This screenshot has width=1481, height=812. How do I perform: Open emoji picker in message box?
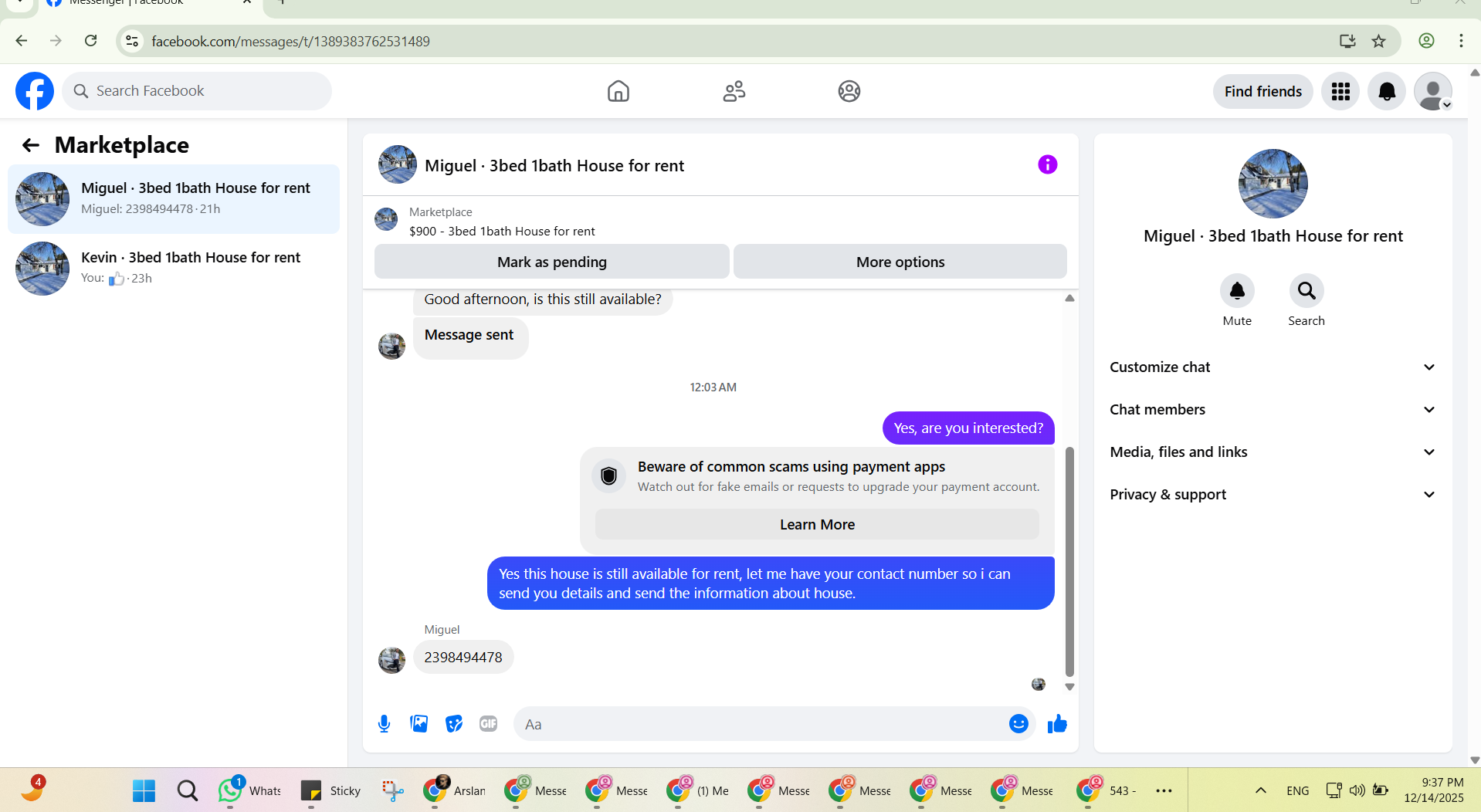(1018, 724)
